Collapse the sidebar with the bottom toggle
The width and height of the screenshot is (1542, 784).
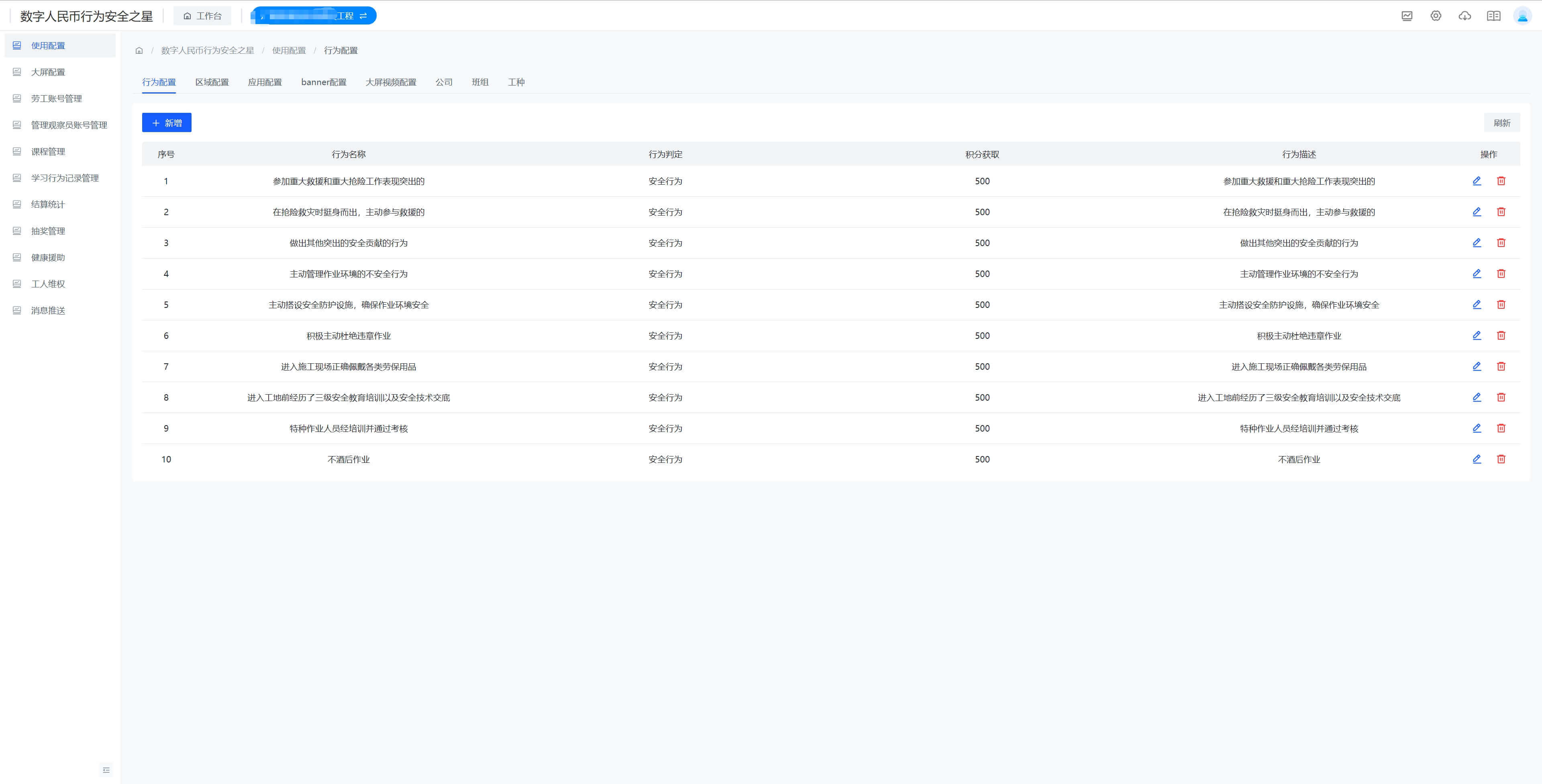[106, 770]
